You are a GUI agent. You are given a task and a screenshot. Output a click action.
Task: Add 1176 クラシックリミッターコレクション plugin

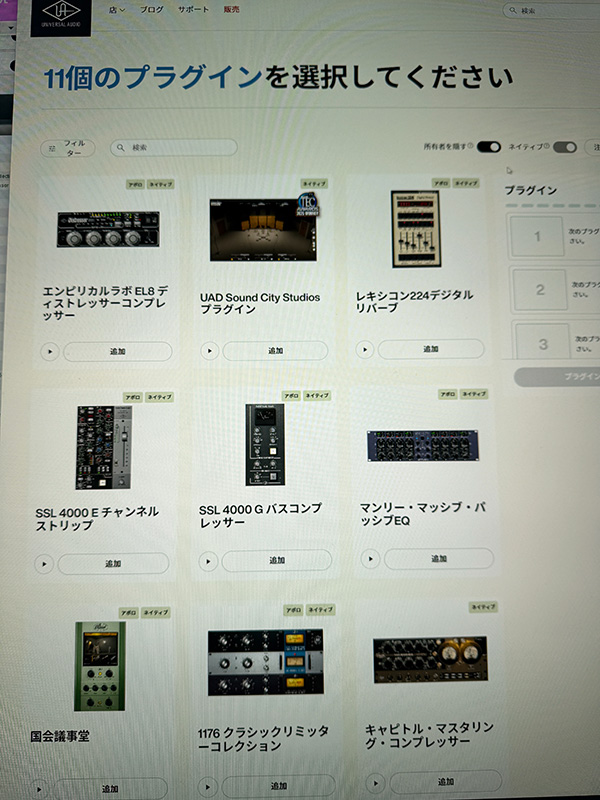(279, 786)
